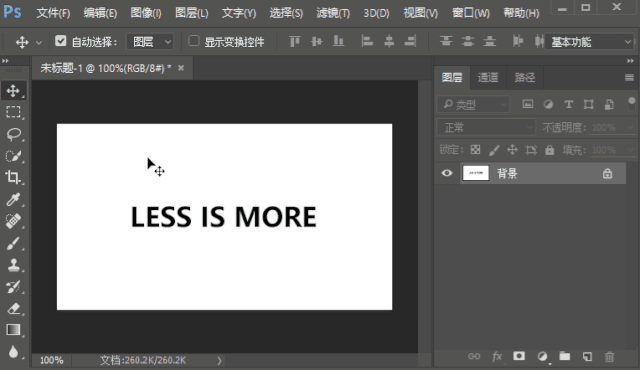This screenshot has width=640, height=370.
Task: Select the Move tool in the toolbox
Action: tap(13, 91)
